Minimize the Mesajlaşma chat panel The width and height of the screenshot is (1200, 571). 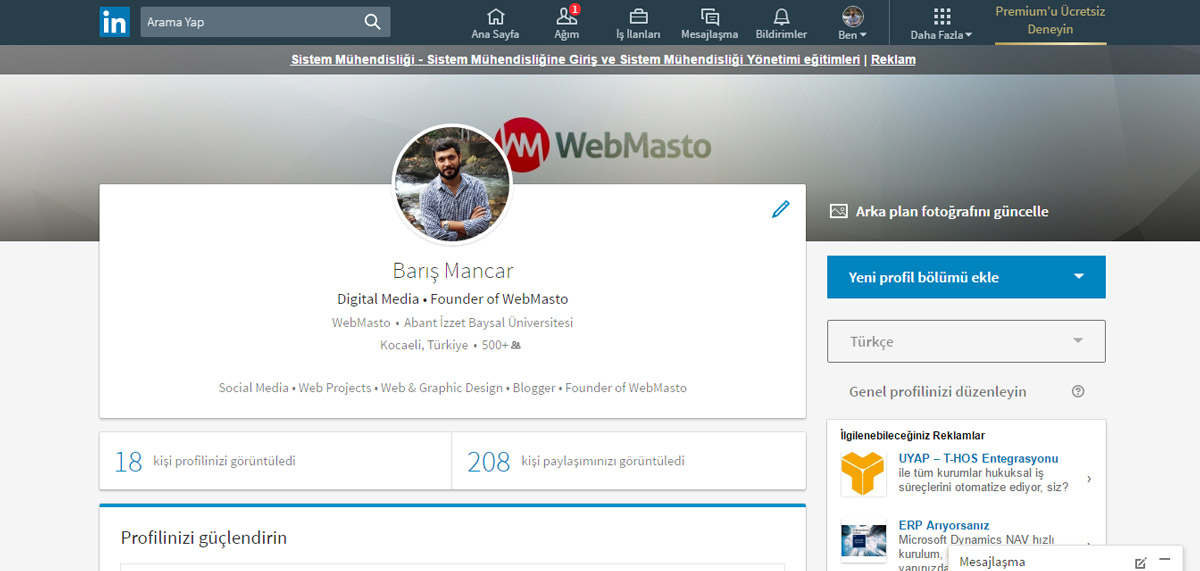click(1164, 560)
